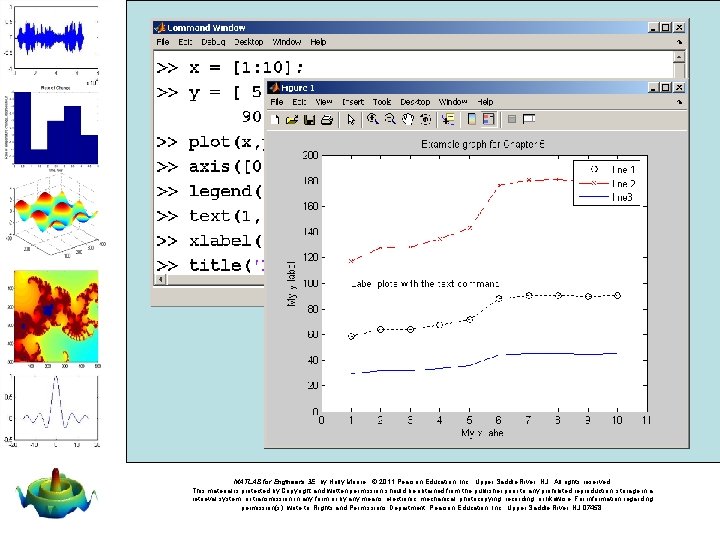
Task: Open File menu in Figure 1 window
Action: tap(276, 102)
